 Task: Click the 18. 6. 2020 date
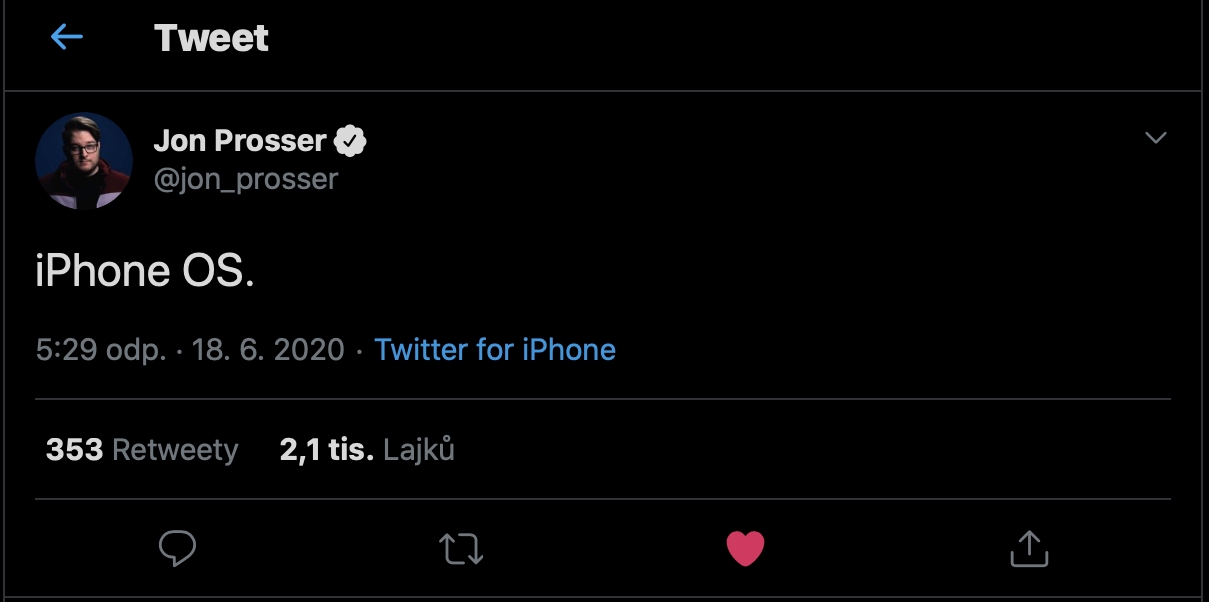(x=268, y=350)
